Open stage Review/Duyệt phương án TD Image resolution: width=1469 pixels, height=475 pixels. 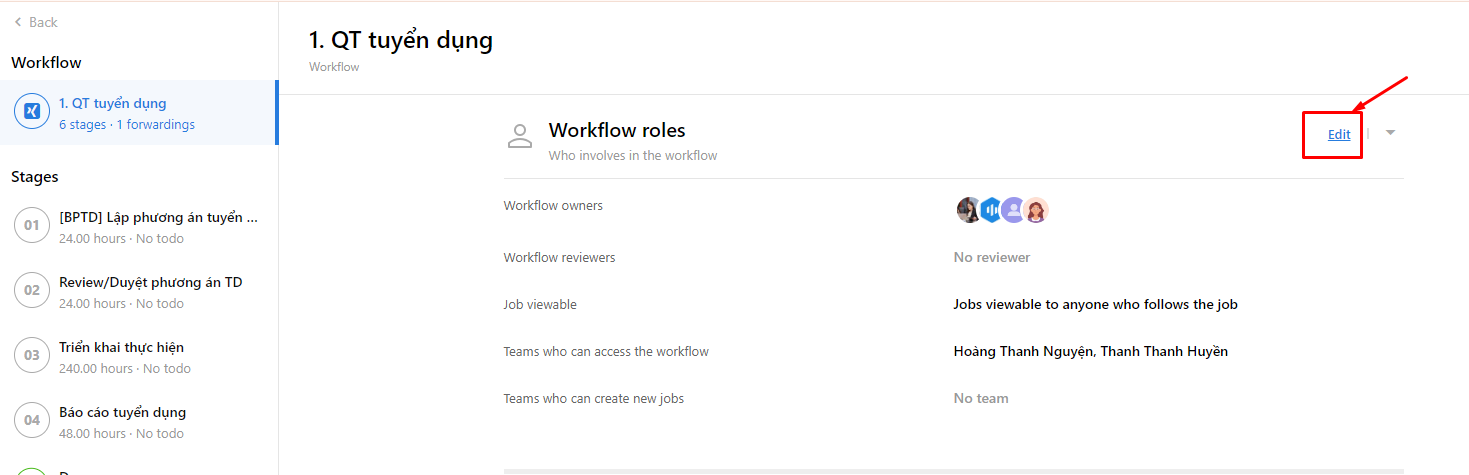[151, 282]
